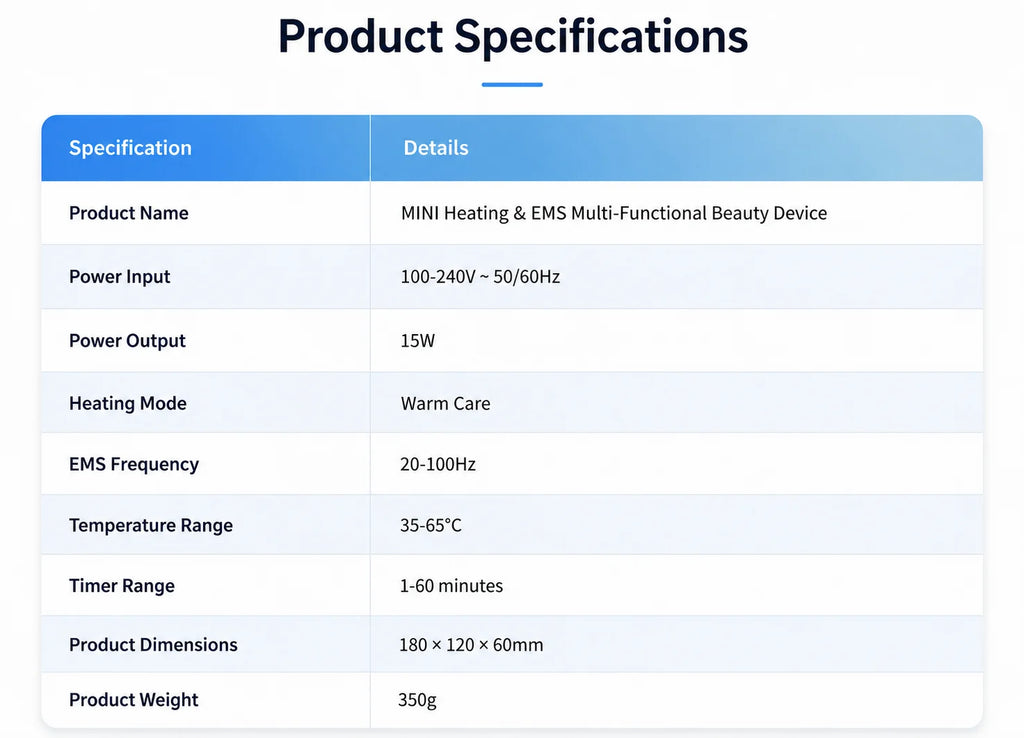1024x738 pixels.
Task: Select the 350g product weight value
Action: pos(417,700)
